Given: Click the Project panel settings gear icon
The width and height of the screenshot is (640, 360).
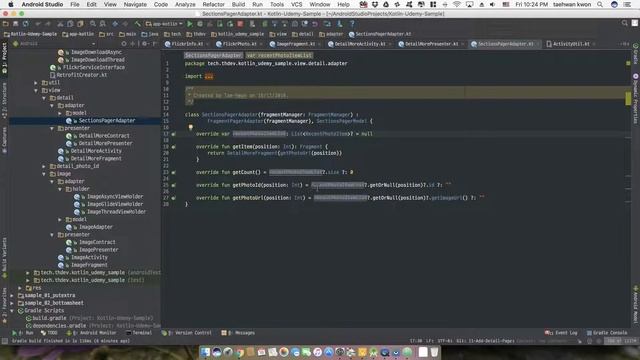Looking at the screenshot, I should pos(144,44).
